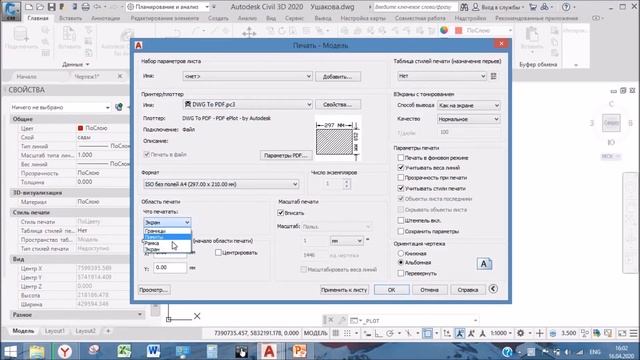Open shade plot mode dropdown

click(469, 105)
